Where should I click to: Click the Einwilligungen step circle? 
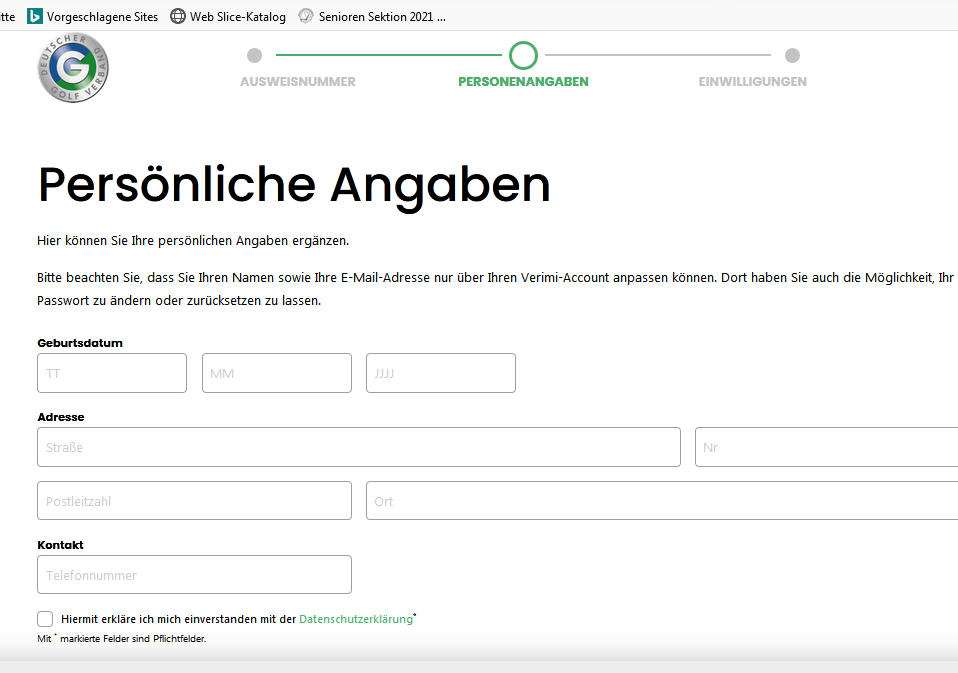792,55
